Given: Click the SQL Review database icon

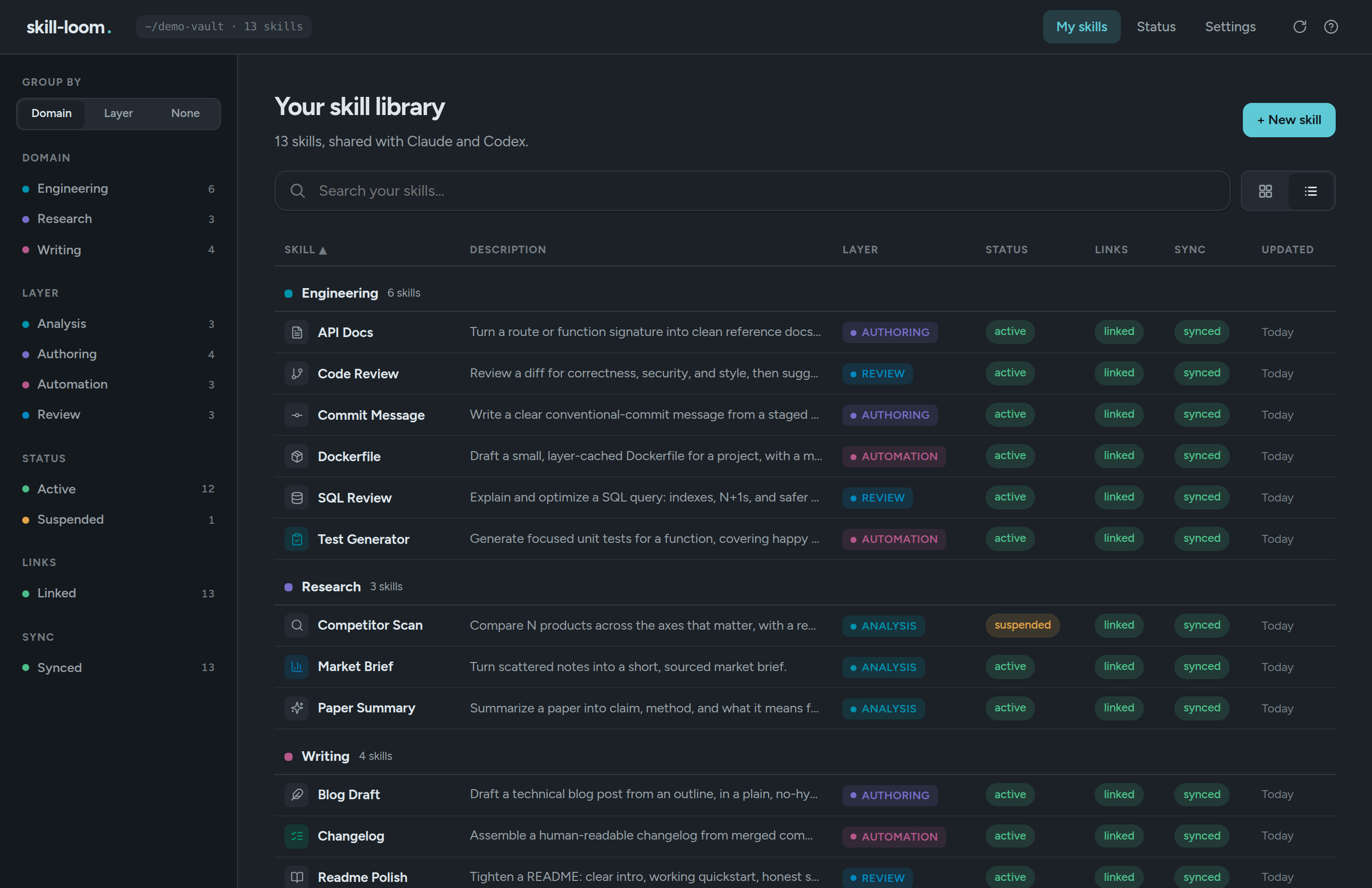Looking at the screenshot, I should [297, 497].
